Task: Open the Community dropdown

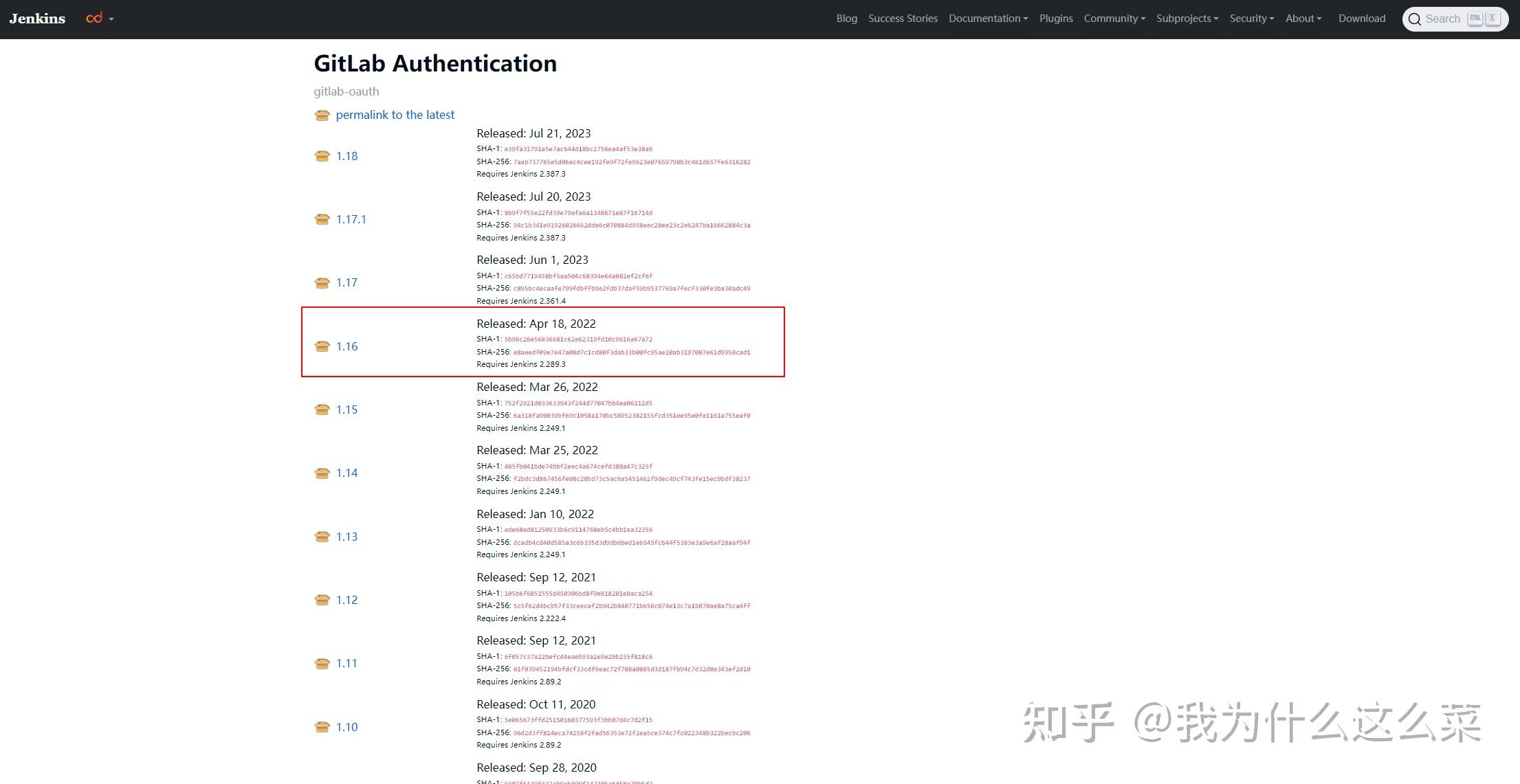Action: point(1114,19)
